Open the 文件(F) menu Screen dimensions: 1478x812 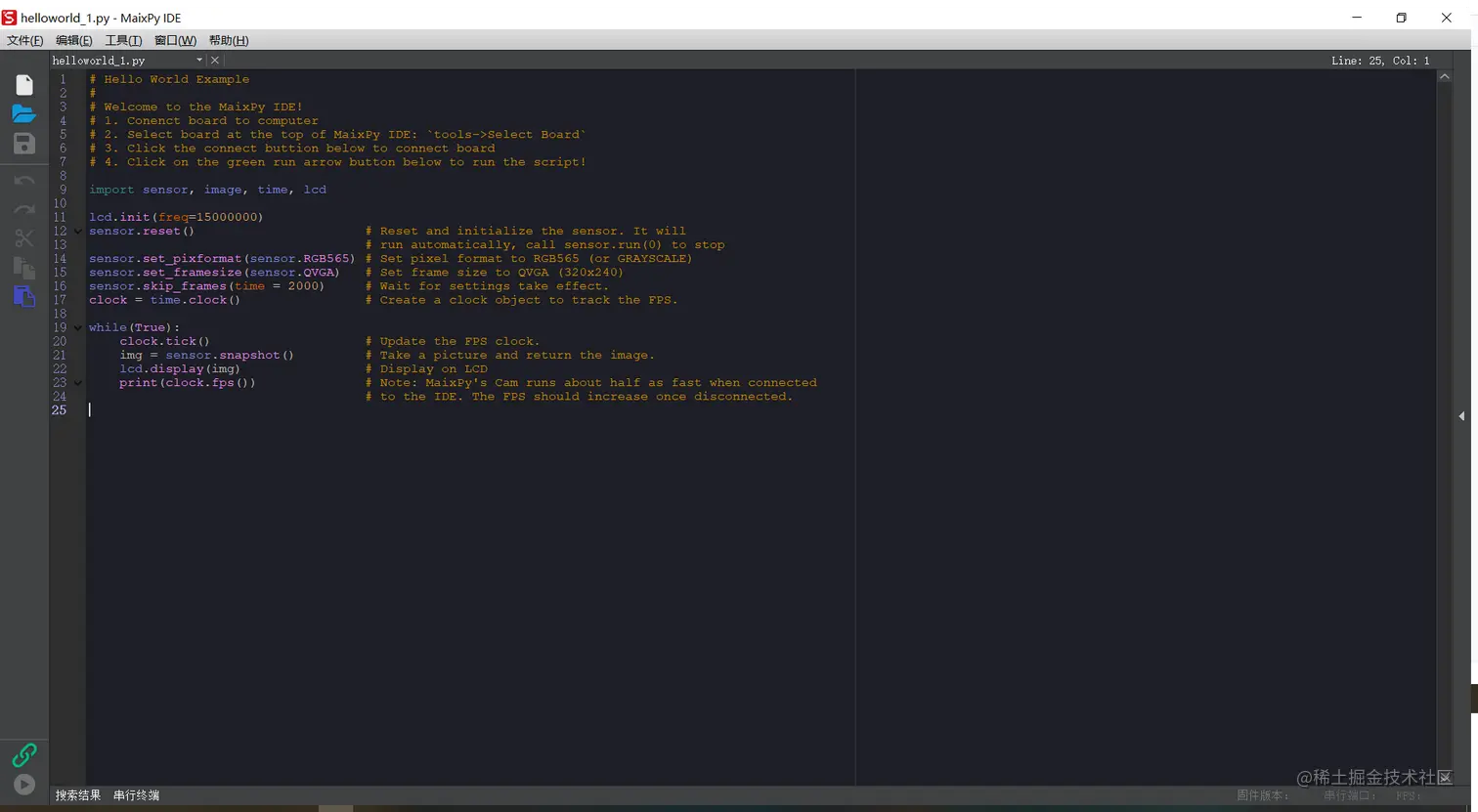[x=25, y=40]
